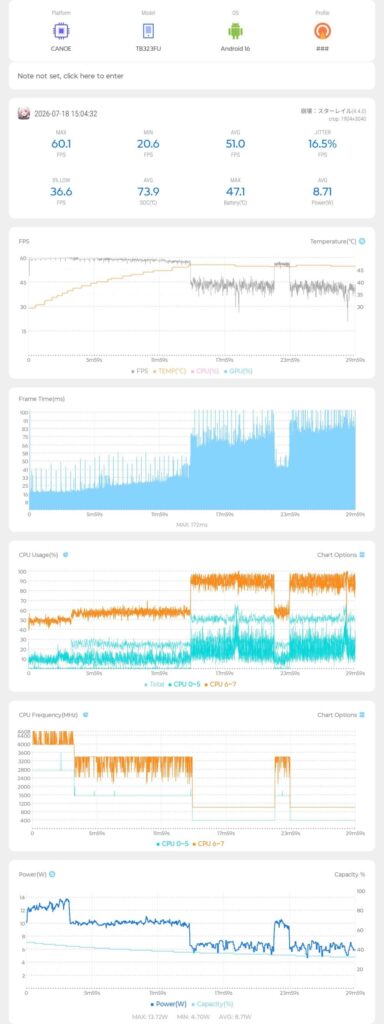Image resolution: width=384 pixels, height=1024 pixels.
Task: Click the orange Profile avatar icon
Action: pos(322,31)
